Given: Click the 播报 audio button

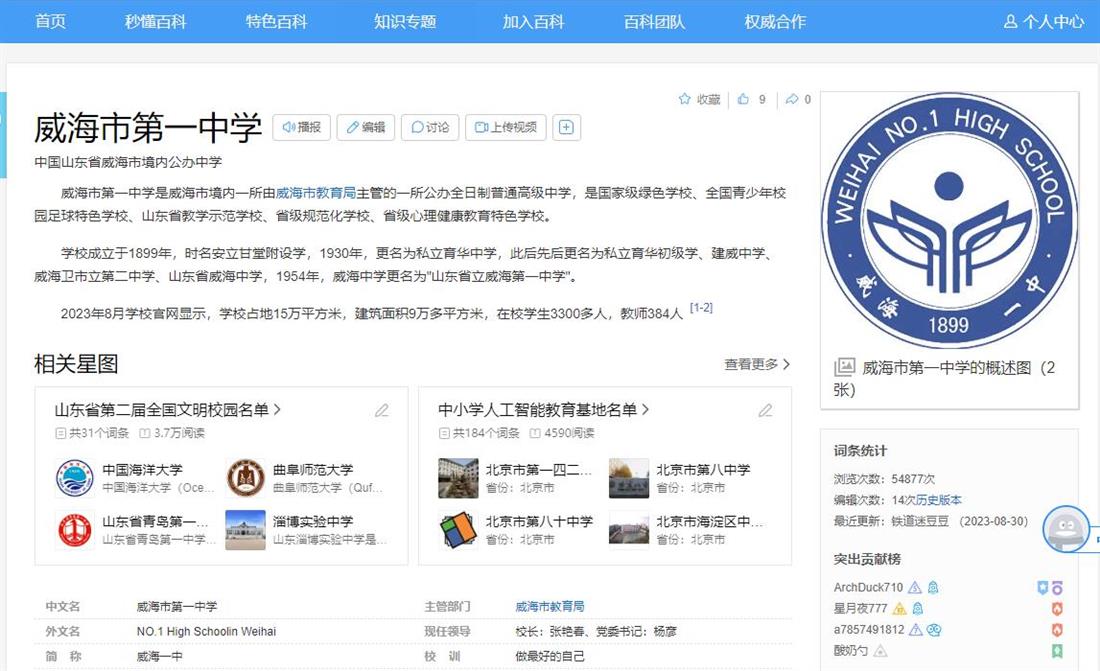Looking at the screenshot, I should coord(302,127).
